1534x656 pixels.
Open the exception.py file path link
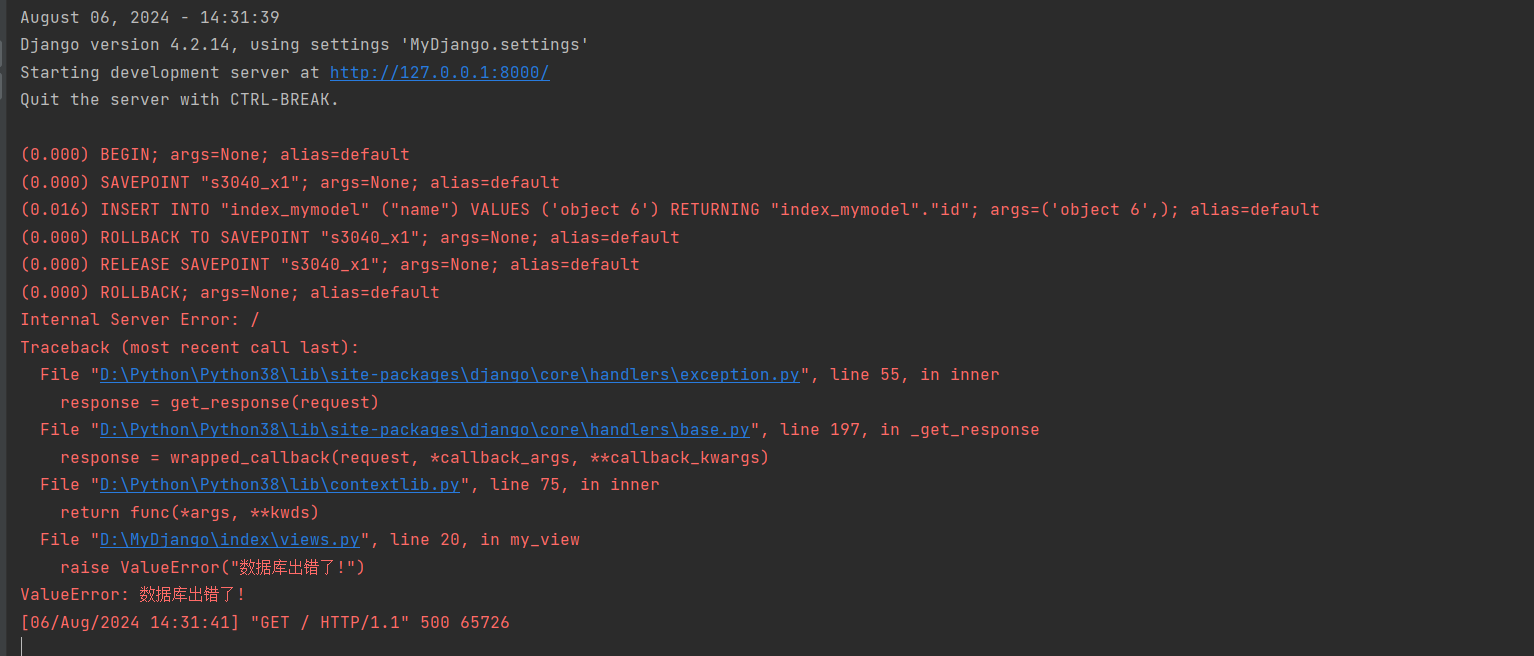[x=449, y=375]
